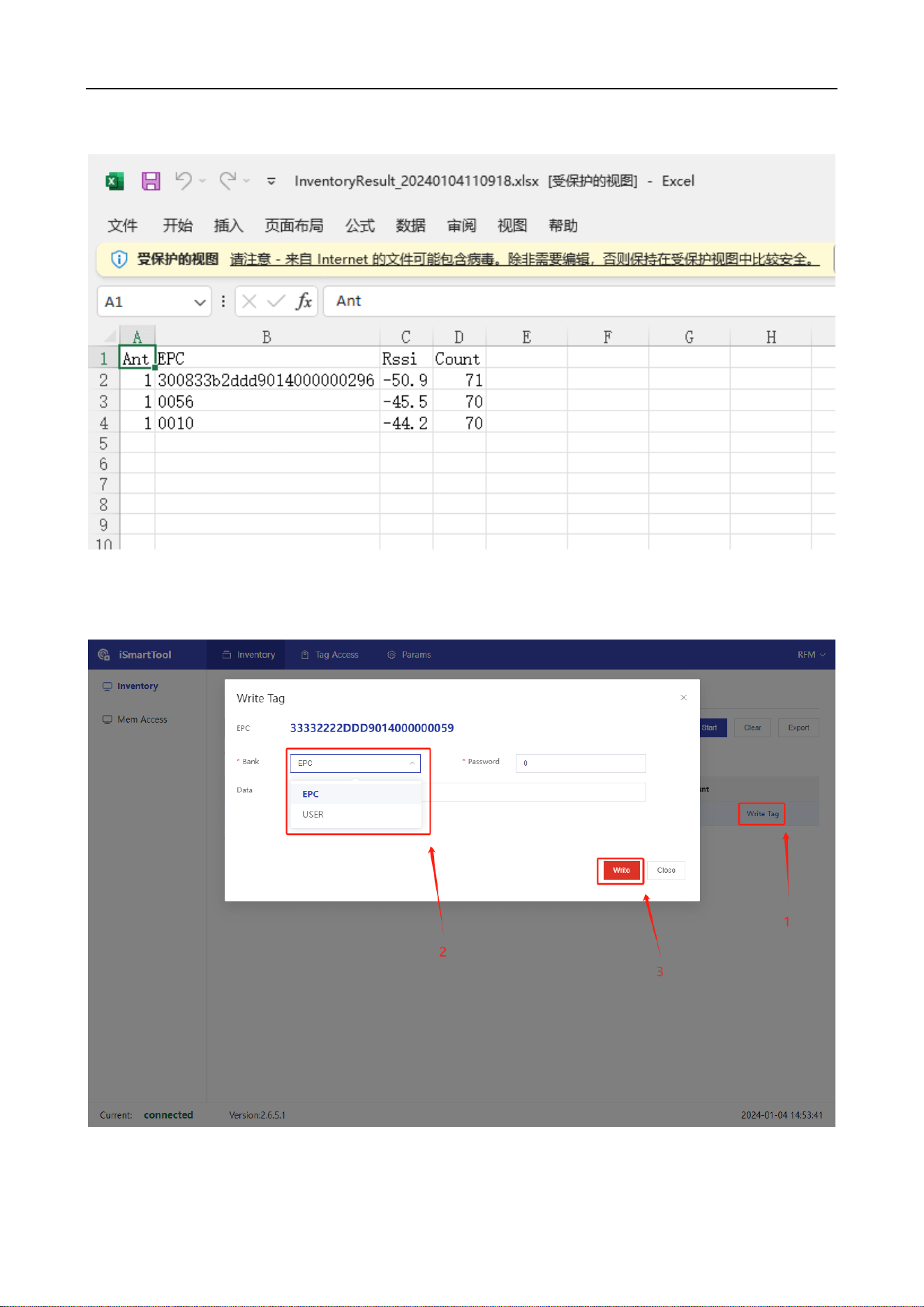Click the Write Tag link in table

click(762, 814)
